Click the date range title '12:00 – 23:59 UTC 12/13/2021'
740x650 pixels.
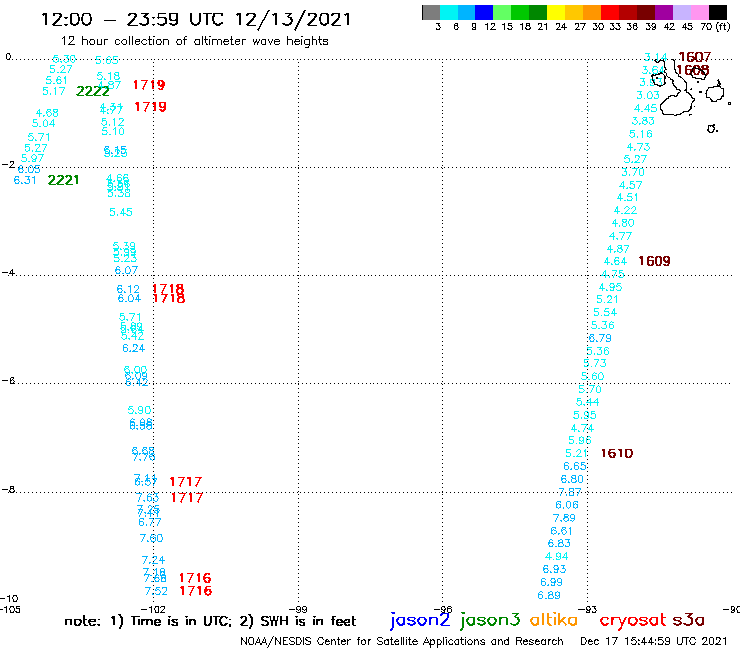click(196, 20)
